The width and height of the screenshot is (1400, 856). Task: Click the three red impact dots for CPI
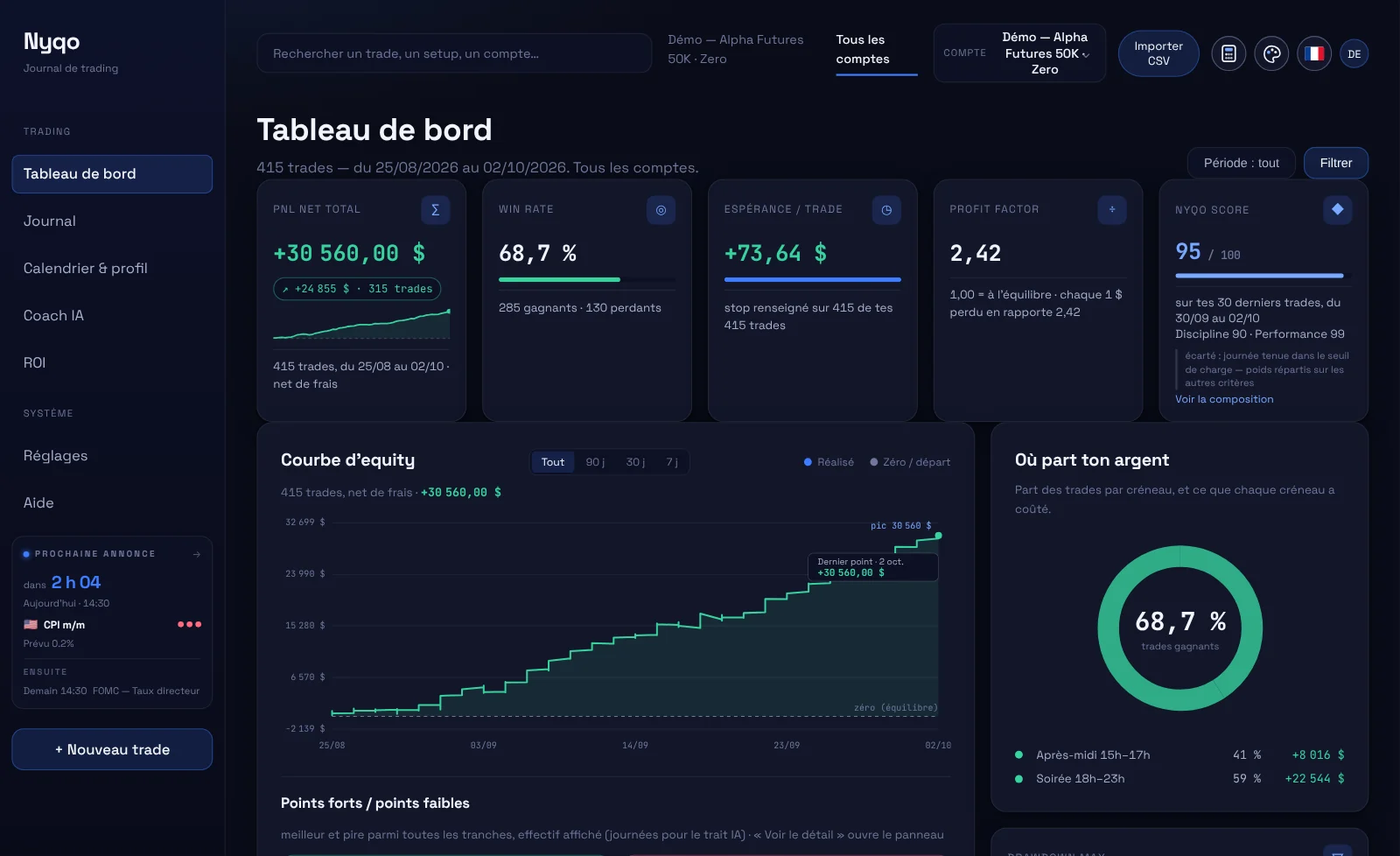190,625
